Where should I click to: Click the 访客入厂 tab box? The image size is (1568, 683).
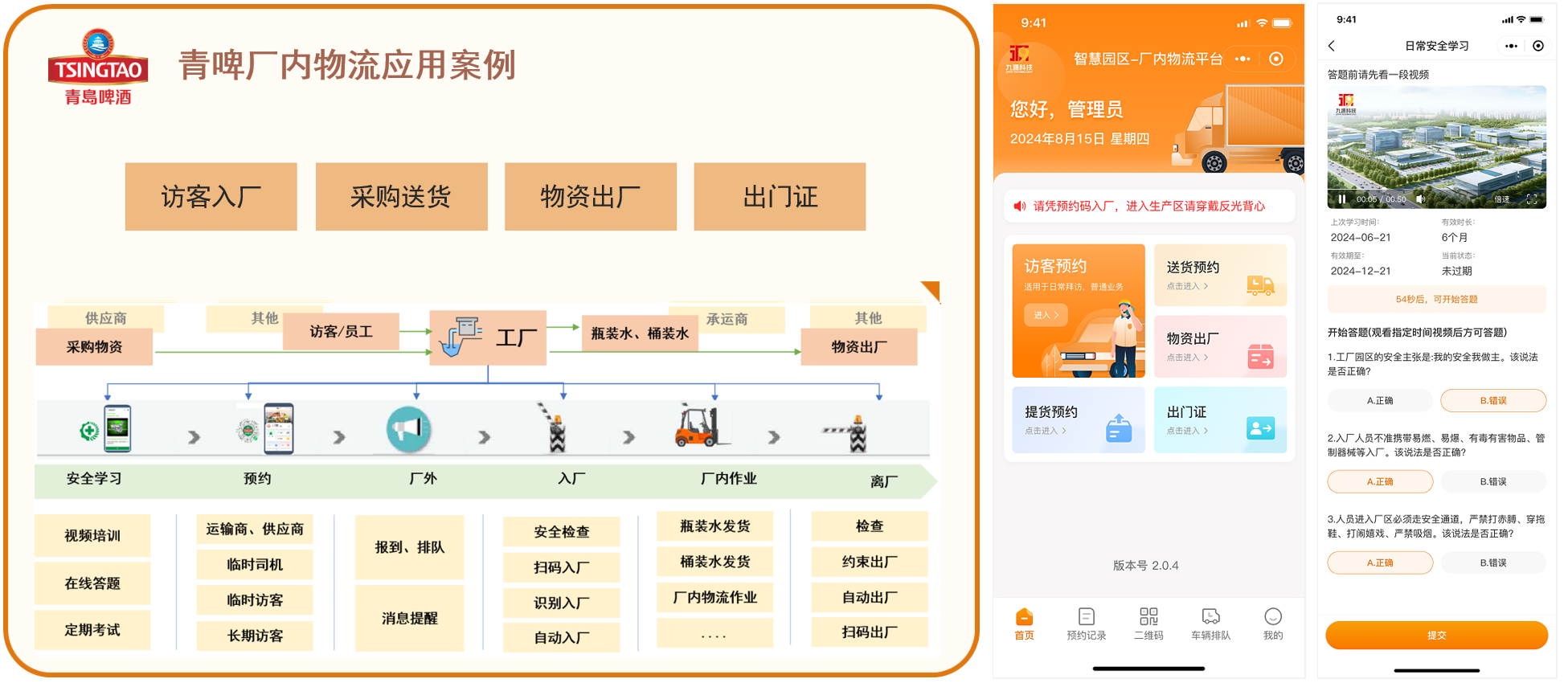(211, 197)
